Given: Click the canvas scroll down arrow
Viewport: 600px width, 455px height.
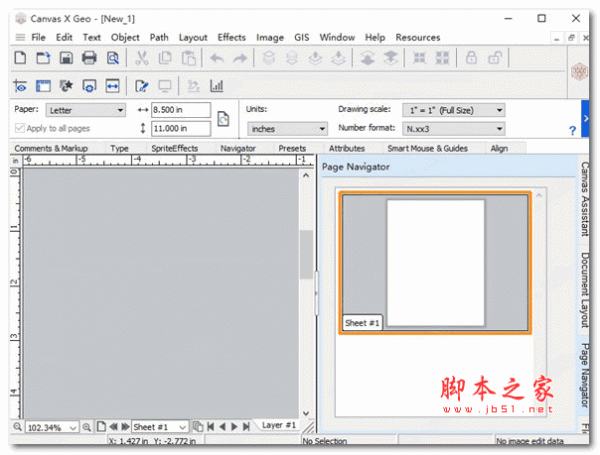Looking at the screenshot, I should click(306, 413).
